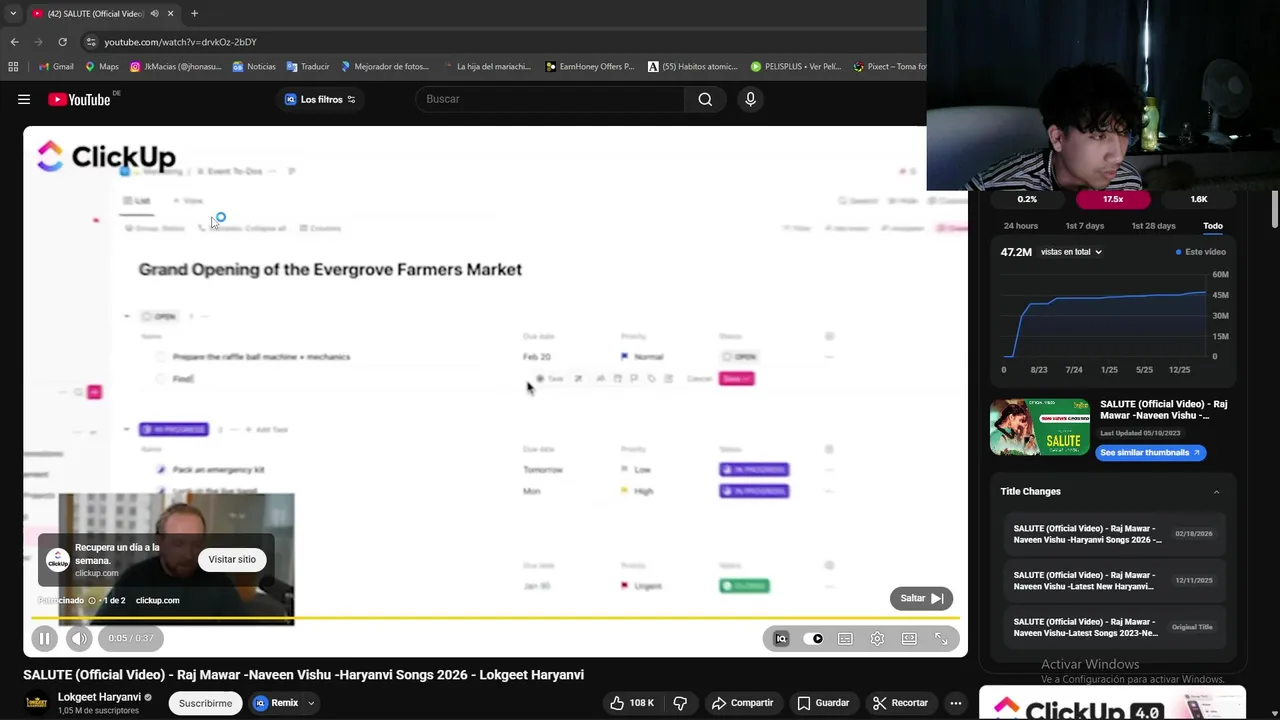Select the title change dated 12/11/2025
This screenshot has height=720, width=1280.
[x=1113, y=580]
